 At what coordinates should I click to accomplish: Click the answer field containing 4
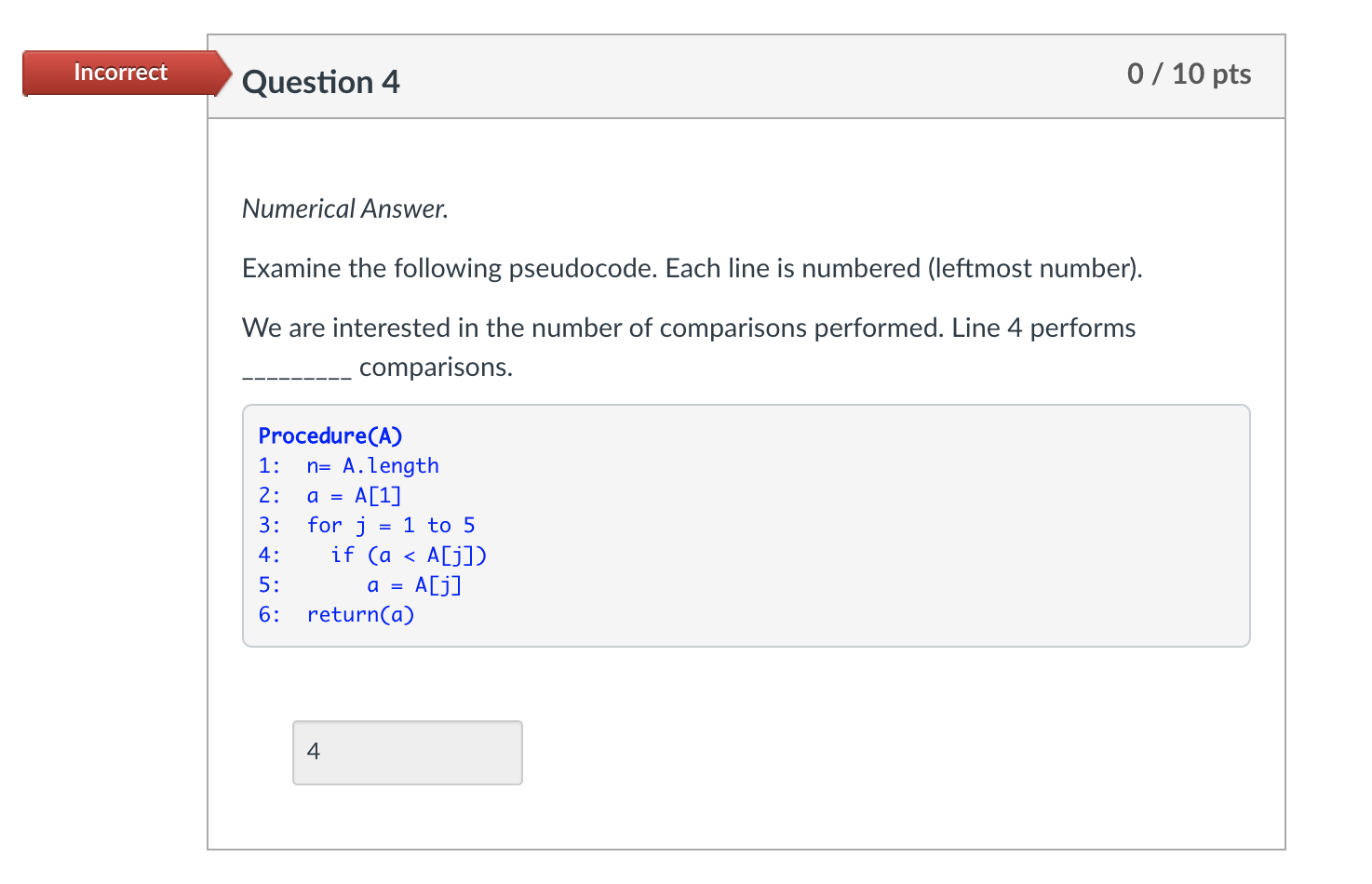point(407,752)
